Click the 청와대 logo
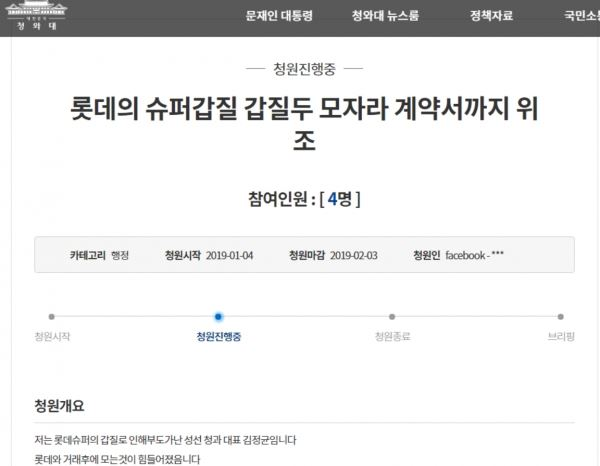This screenshot has width=600, height=466. click(36, 15)
